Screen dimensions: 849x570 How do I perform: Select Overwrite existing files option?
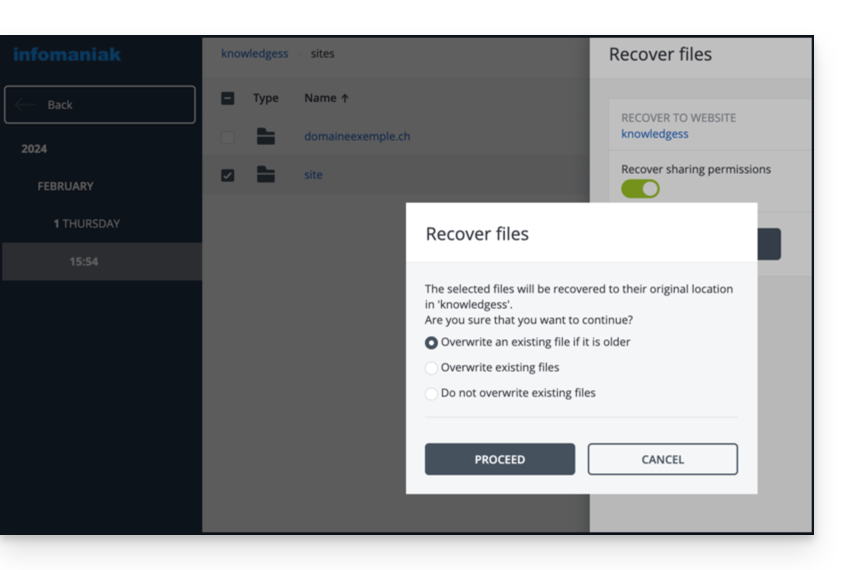432,368
